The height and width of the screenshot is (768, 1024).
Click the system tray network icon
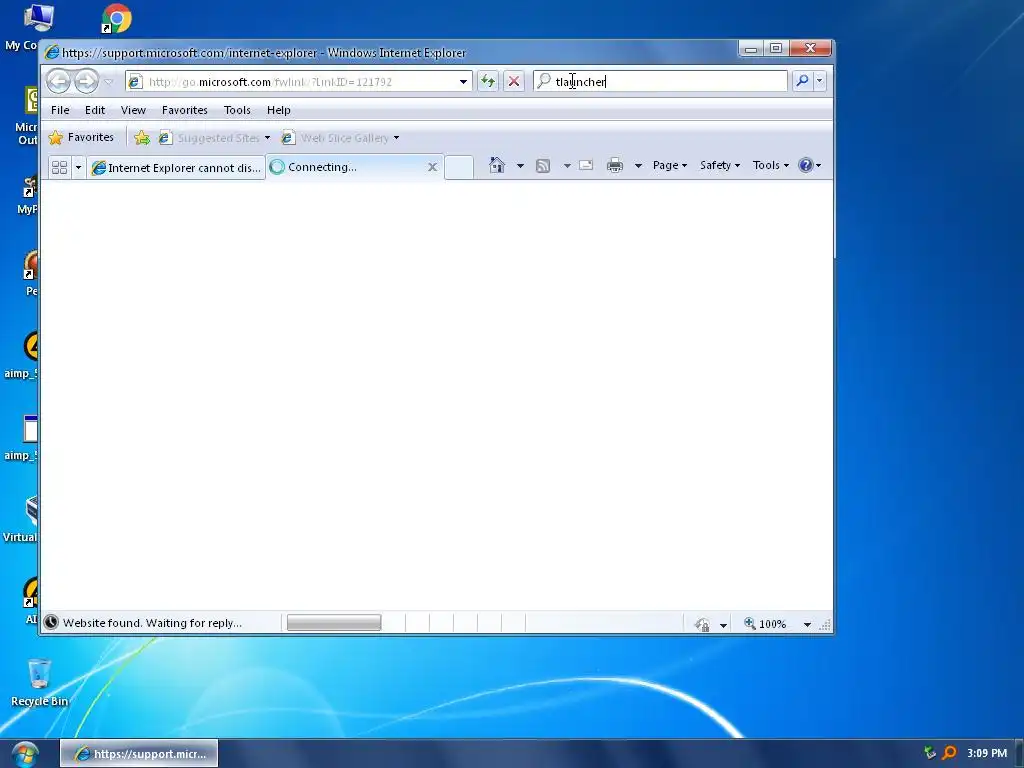point(929,753)
